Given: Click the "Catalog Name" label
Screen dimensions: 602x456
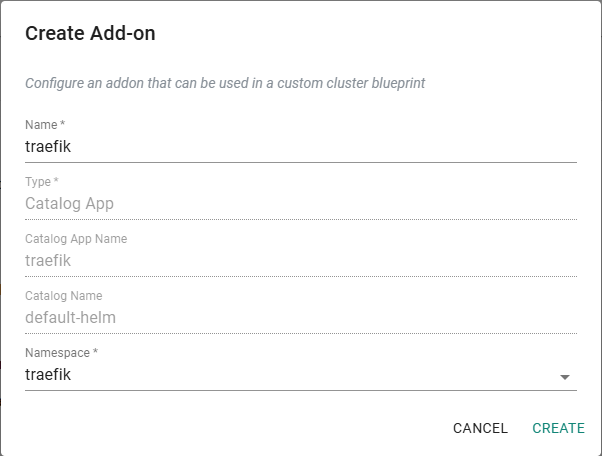Looking at the screenshot, I should (63, 296).
